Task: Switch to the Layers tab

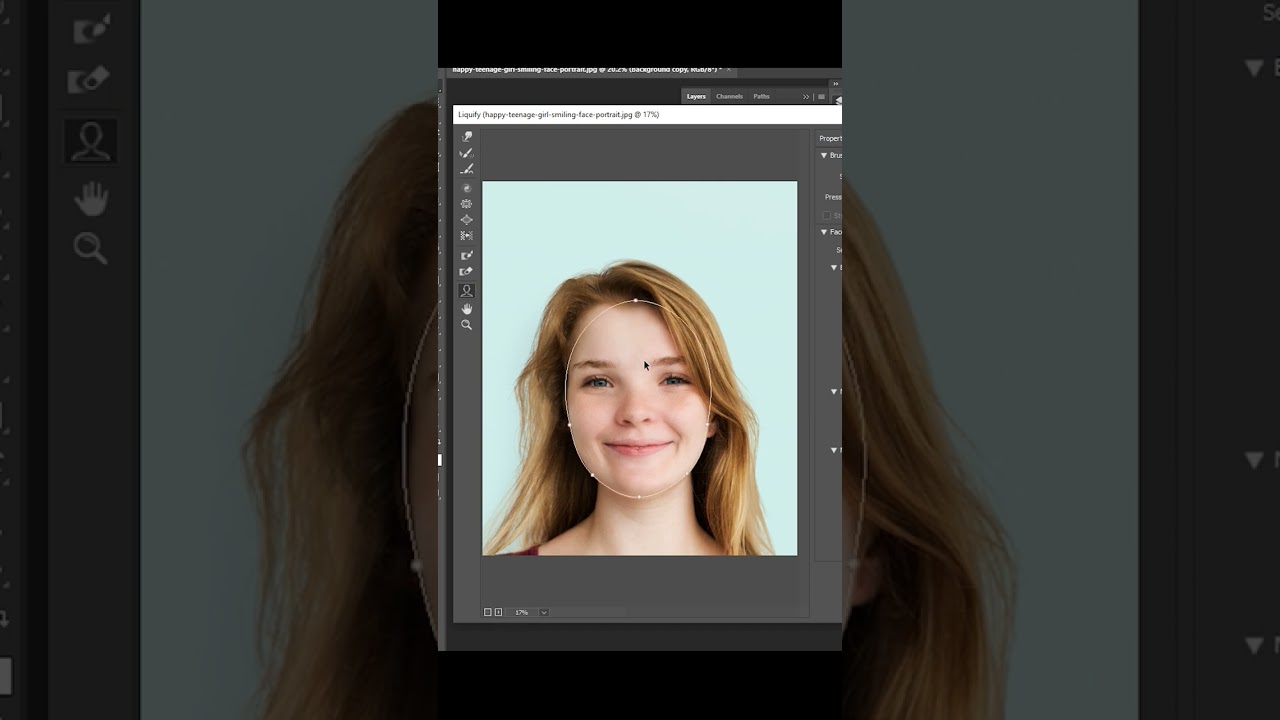Action: click(696, 97)
